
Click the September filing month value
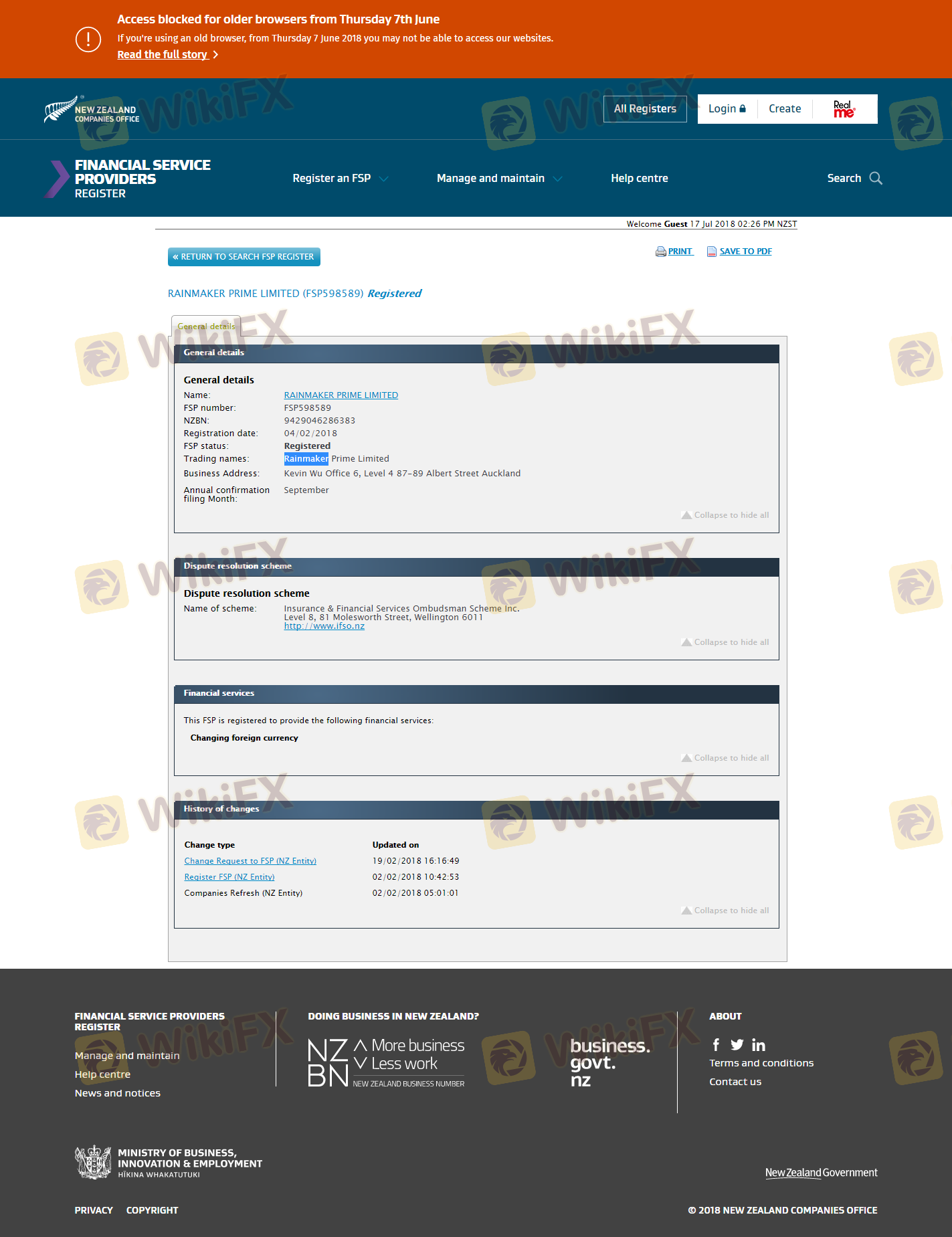click(x=306, y=490)
